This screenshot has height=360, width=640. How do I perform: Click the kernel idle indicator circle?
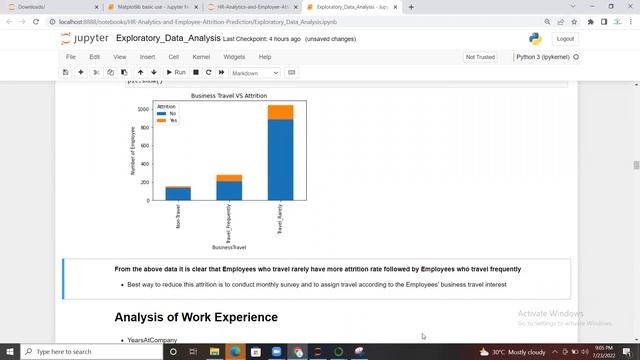[576, 57]
